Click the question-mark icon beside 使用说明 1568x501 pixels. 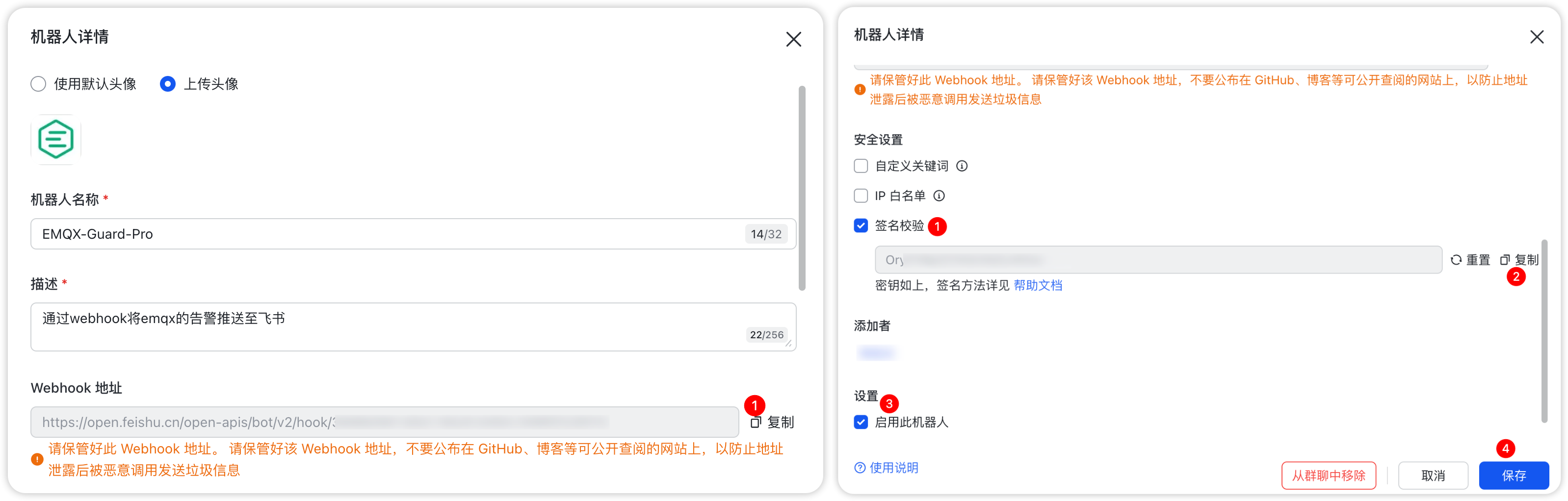pos(860,468)
